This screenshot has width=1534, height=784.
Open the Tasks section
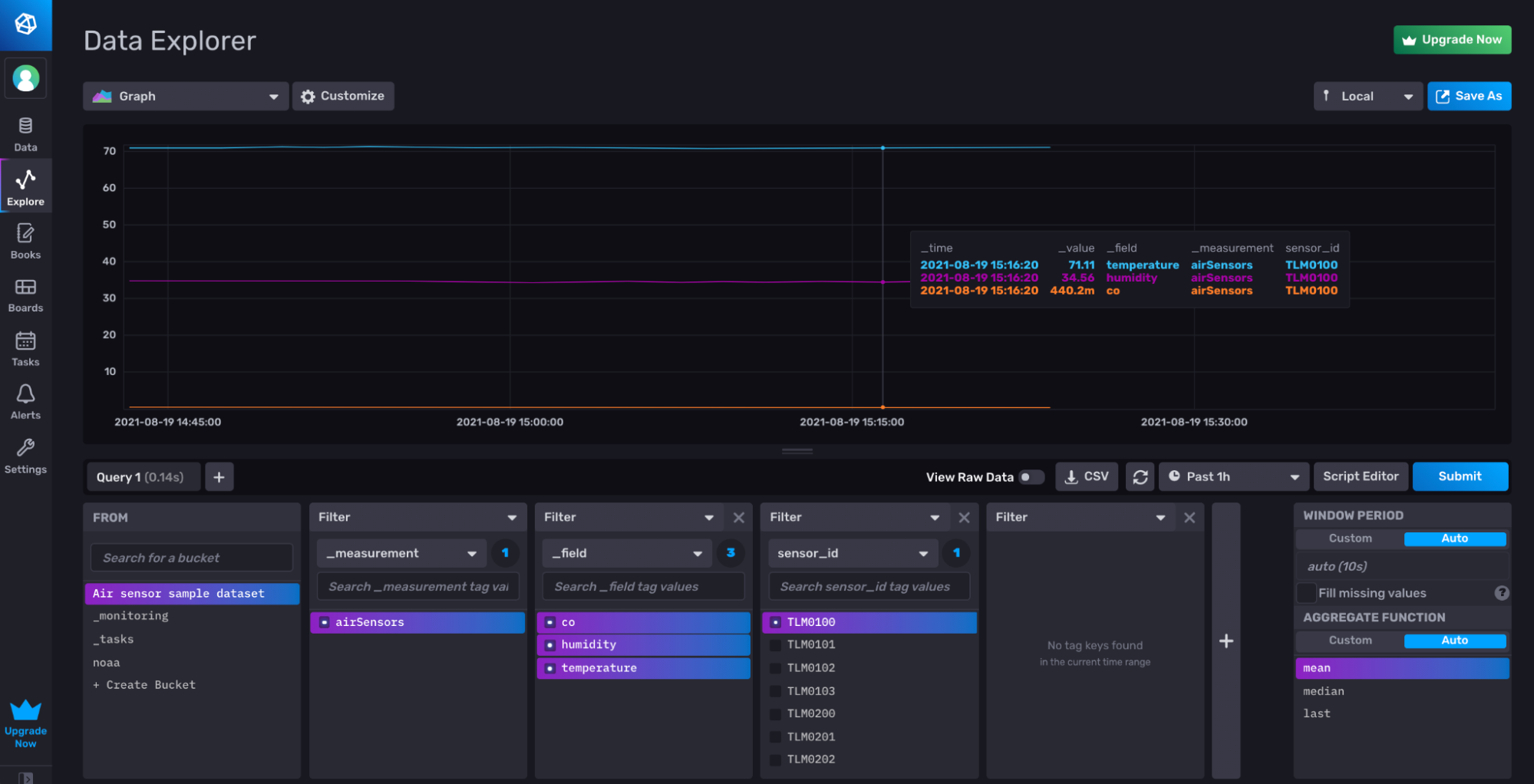[x=25, y=348]
